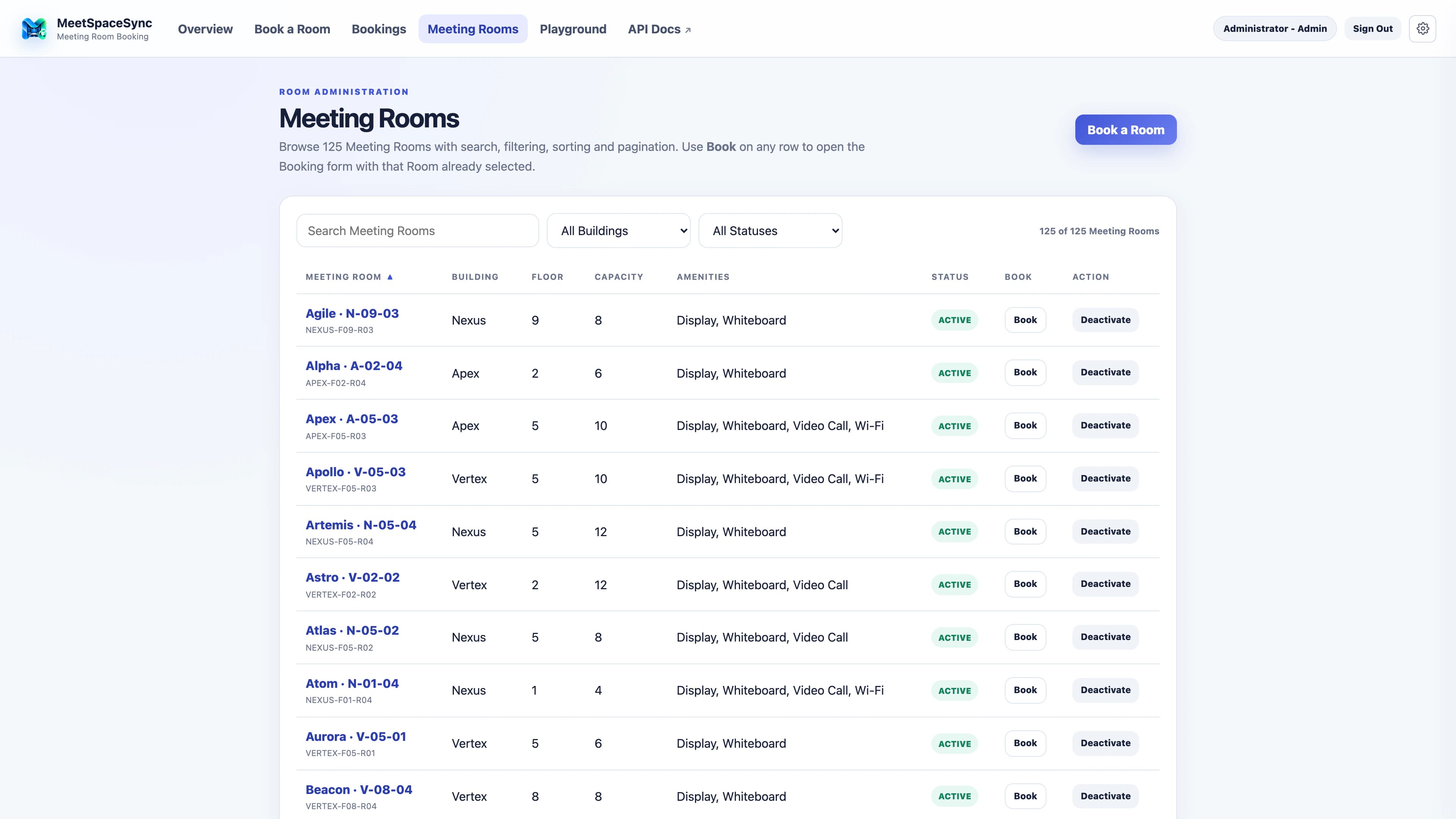Deactivate the Atlas N-05-02 room
This screenshot has height=819, width=1456.
(1106, 637)
